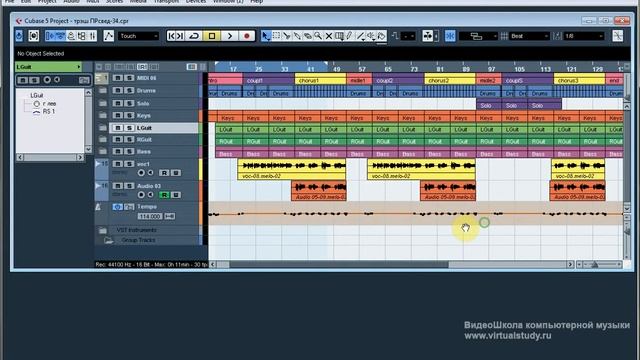The width and height of the screenshot is (640, 360).
Task: Open the Touch automation mode dropdown
Action: tap(139, 36)
